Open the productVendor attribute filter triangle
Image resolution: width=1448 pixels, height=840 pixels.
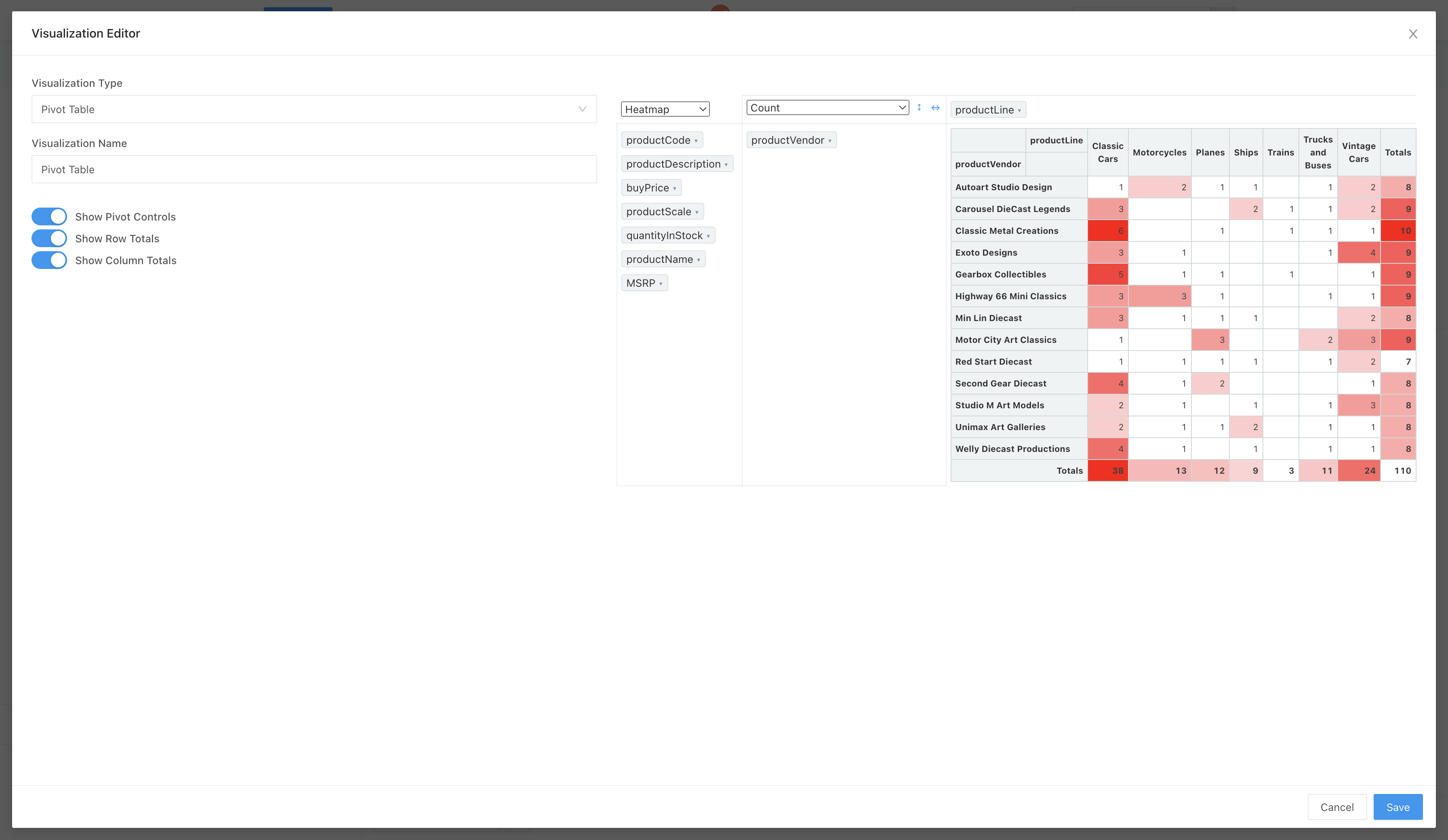(x=830, y=141)
